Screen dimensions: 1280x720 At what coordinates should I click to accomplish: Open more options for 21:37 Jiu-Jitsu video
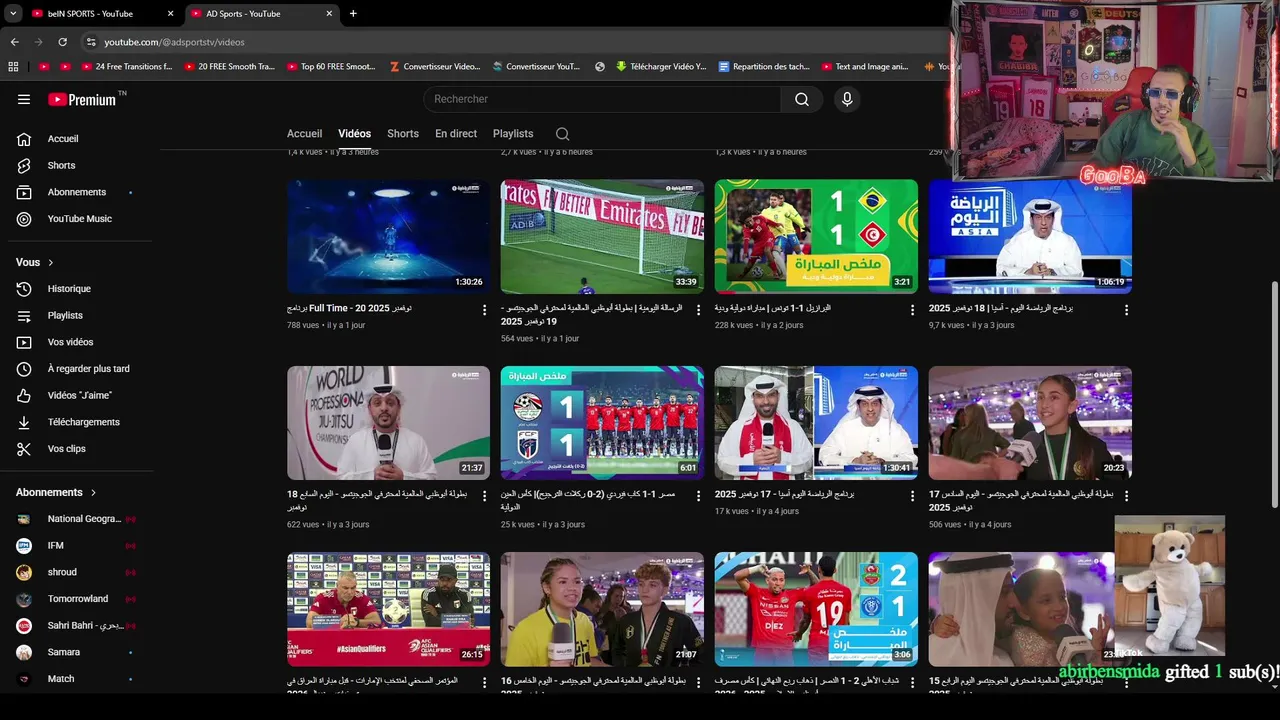point(484,496)
